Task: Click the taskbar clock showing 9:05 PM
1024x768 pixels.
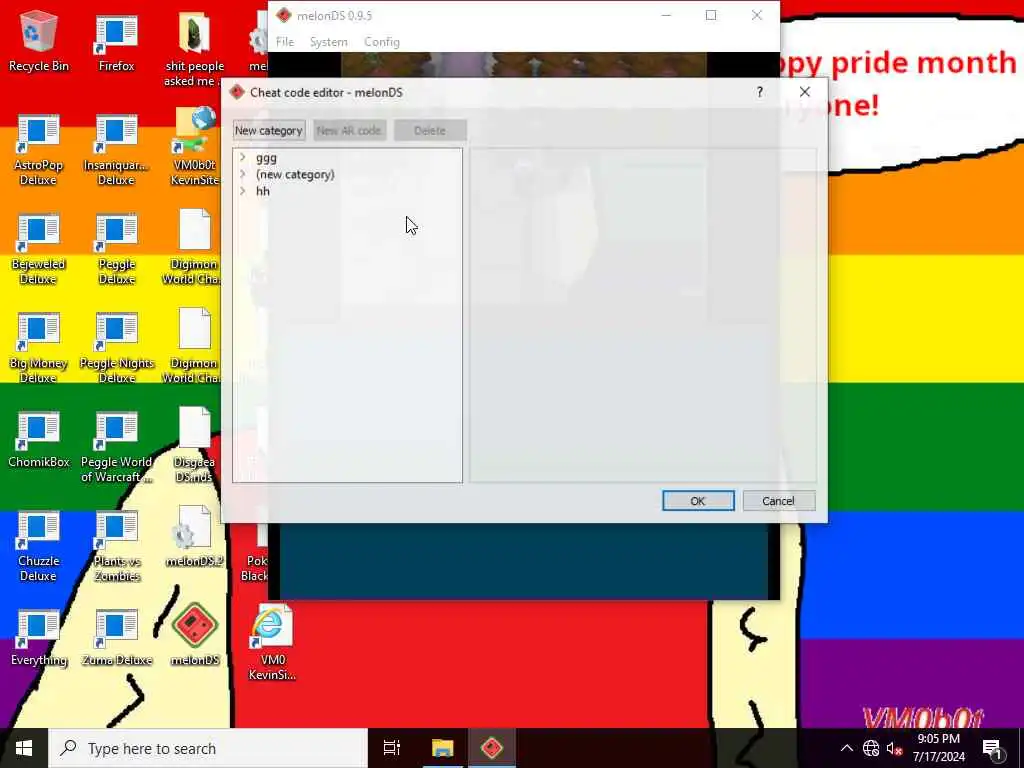Action: [x=938, y=748]
